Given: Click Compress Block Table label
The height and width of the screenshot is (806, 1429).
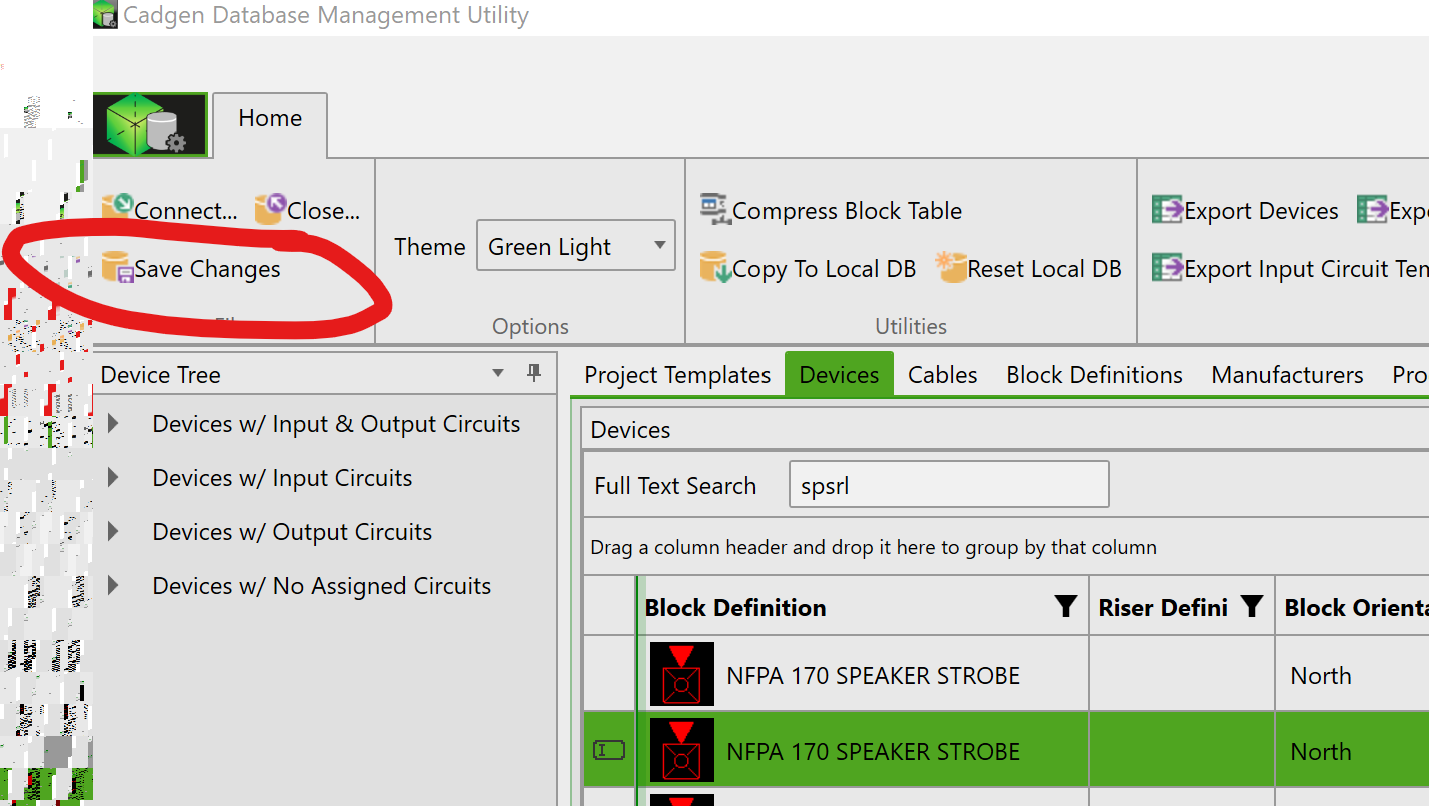Looking at the screenshot, I should click(847, 211).
